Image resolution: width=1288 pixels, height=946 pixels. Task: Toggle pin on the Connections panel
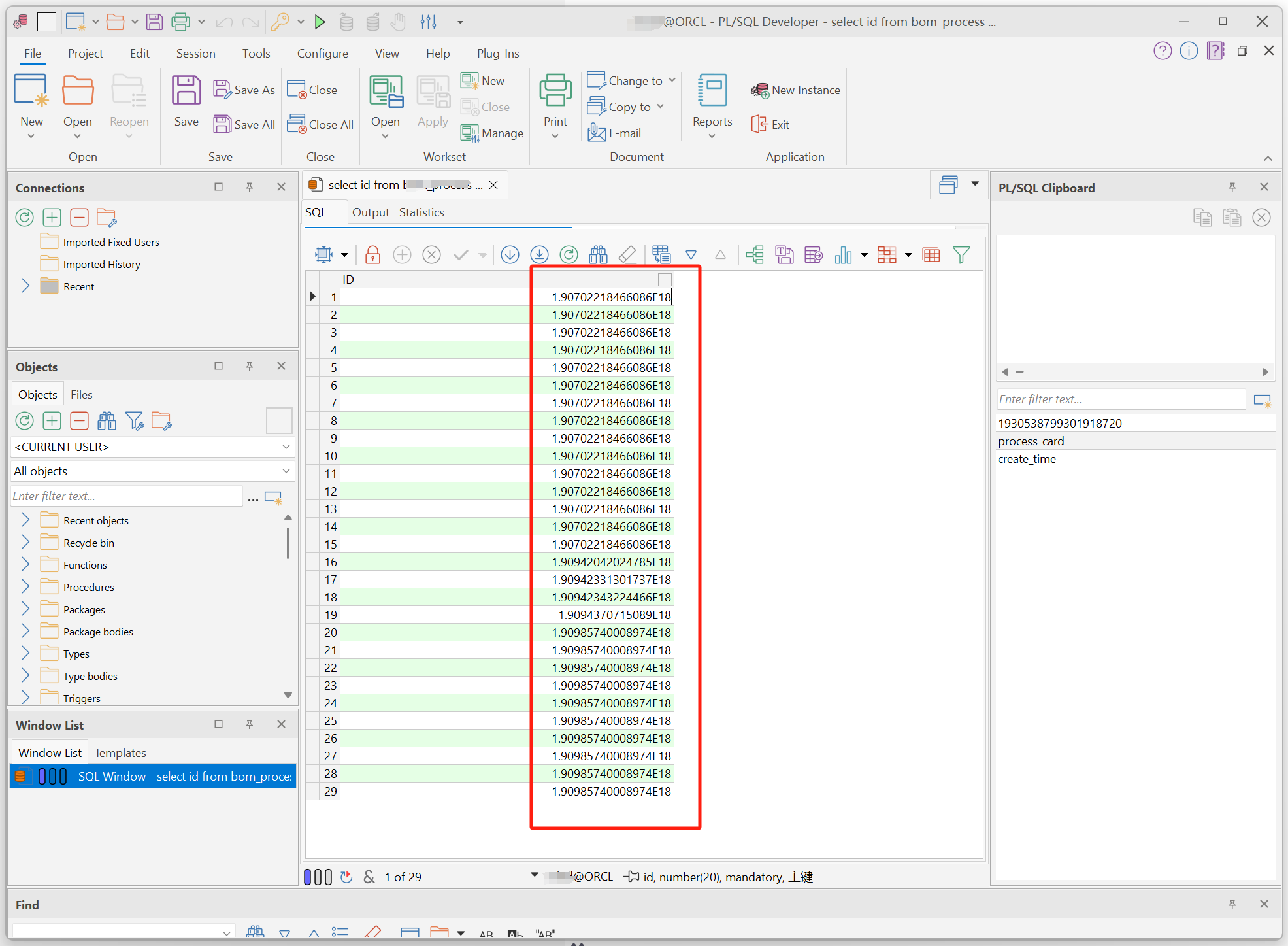click(x=249, y=187)
